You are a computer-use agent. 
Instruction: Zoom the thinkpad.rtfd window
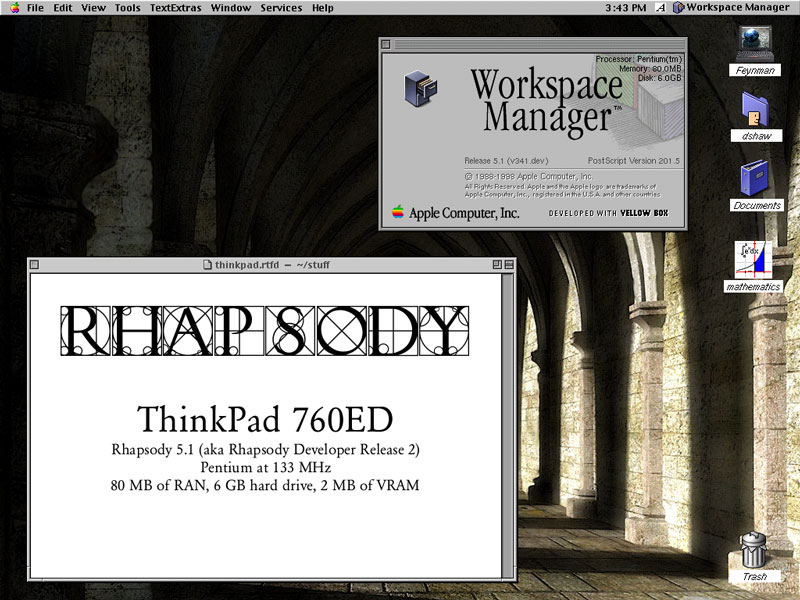(x=497, y=264)
